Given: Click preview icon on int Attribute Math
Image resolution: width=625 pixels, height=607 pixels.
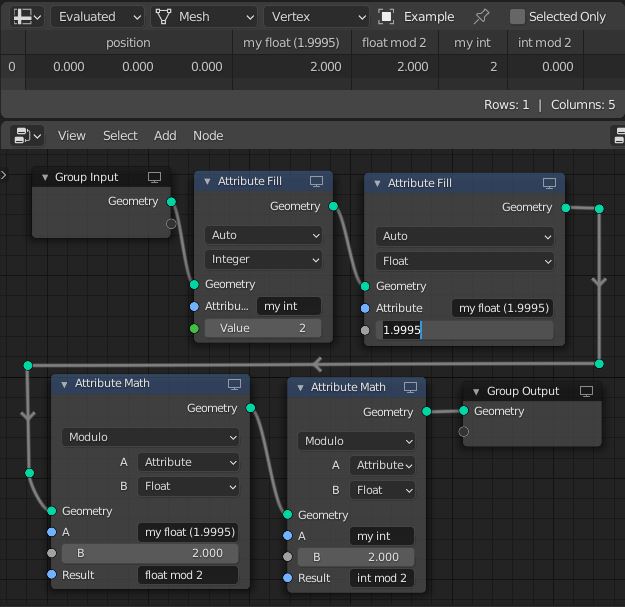Looking at the screenshot, I should click(410, 387).
